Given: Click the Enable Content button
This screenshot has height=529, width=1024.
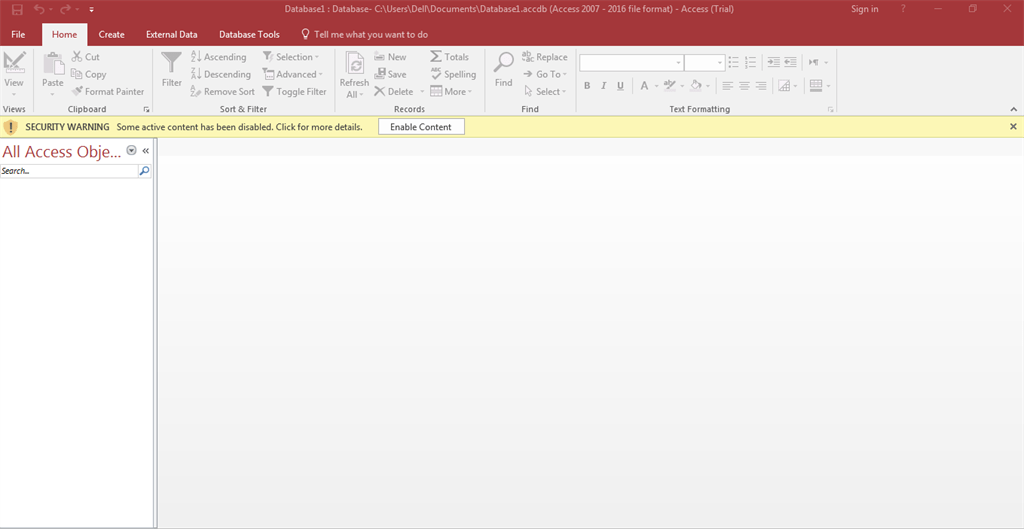Looking at the screenshot, I should (x=421, y=127).
